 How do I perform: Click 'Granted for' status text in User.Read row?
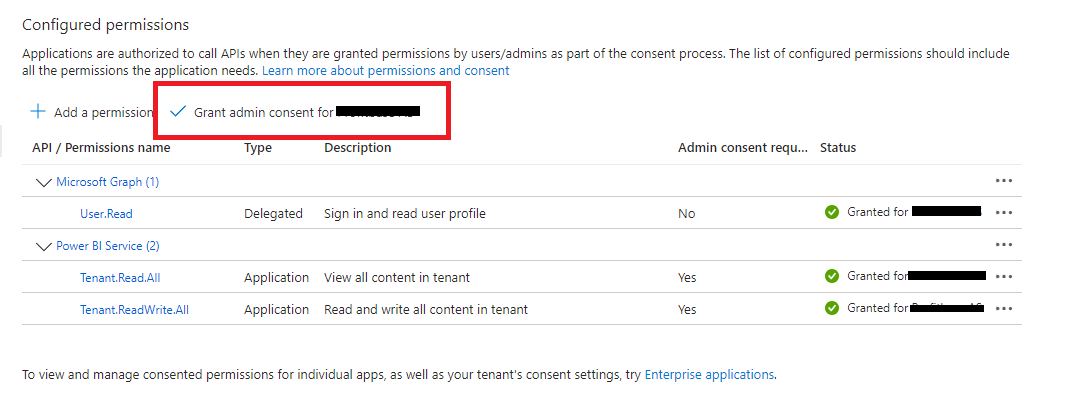click(878, 212)
